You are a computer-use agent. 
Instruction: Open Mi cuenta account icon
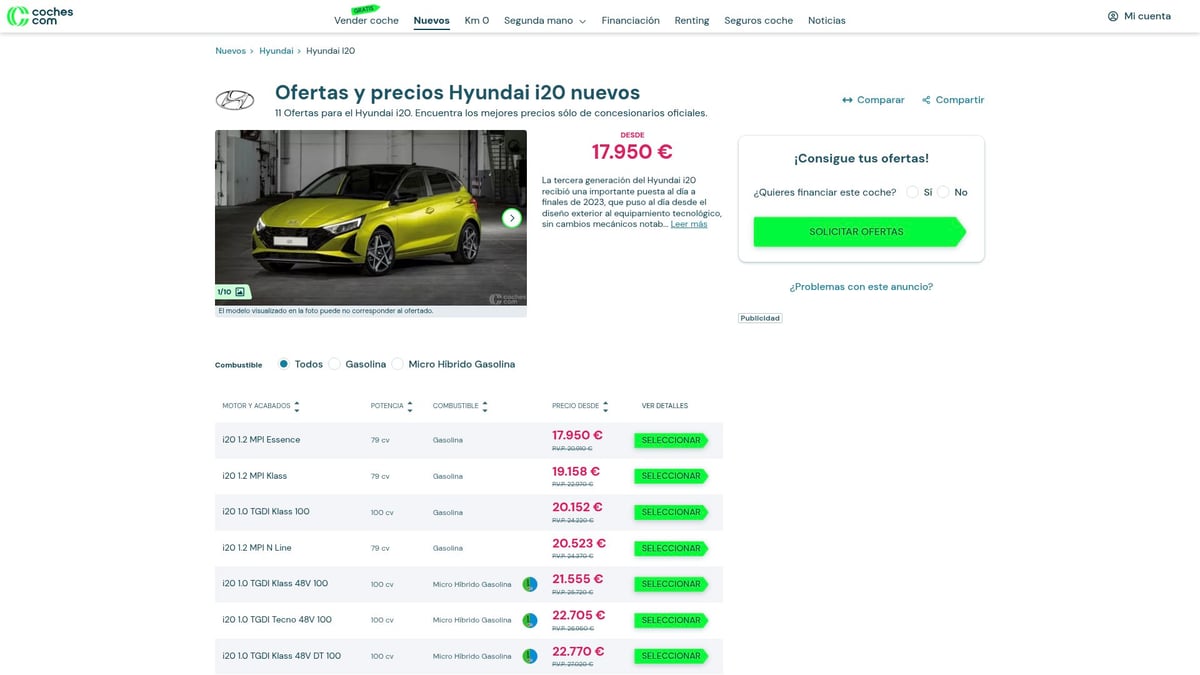pos(1113,16)
